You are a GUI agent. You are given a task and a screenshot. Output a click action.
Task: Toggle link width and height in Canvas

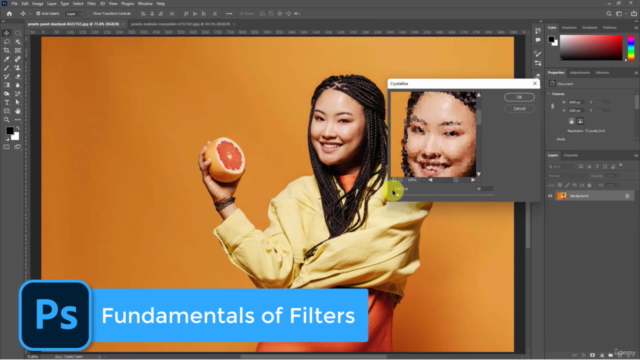(x=553, y=106)
